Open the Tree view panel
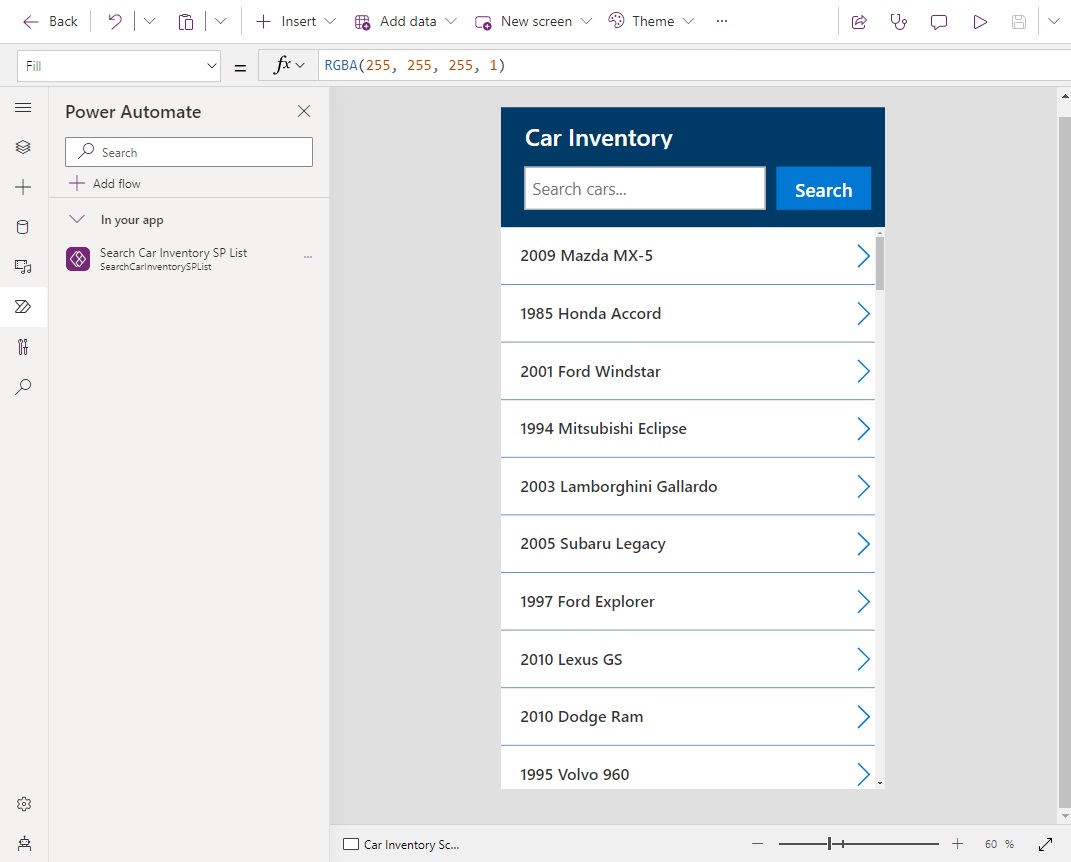Image resolution: width=1071 pixels, height=862 pixels. [24, 146]
